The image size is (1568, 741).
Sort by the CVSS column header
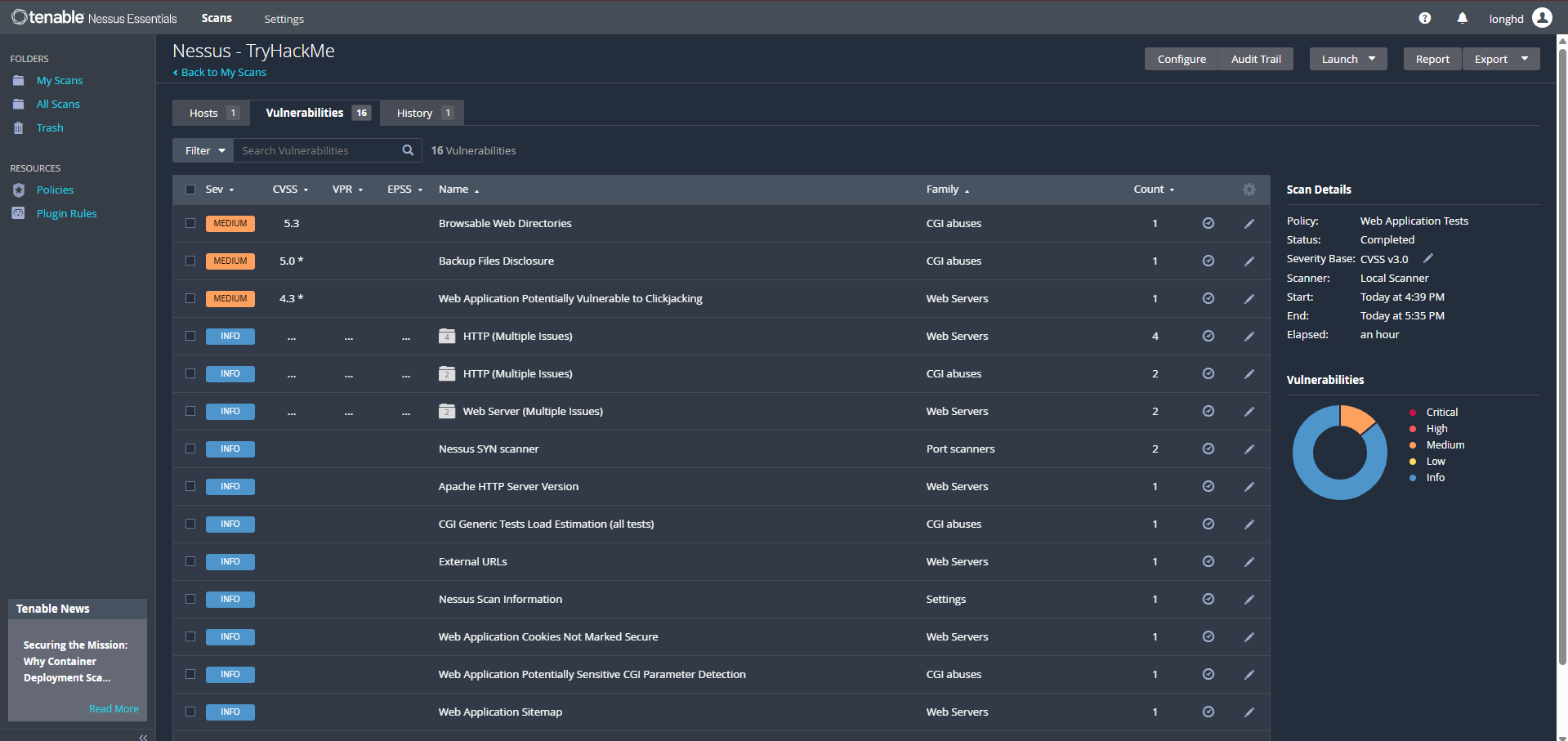[x=290, y=190]
